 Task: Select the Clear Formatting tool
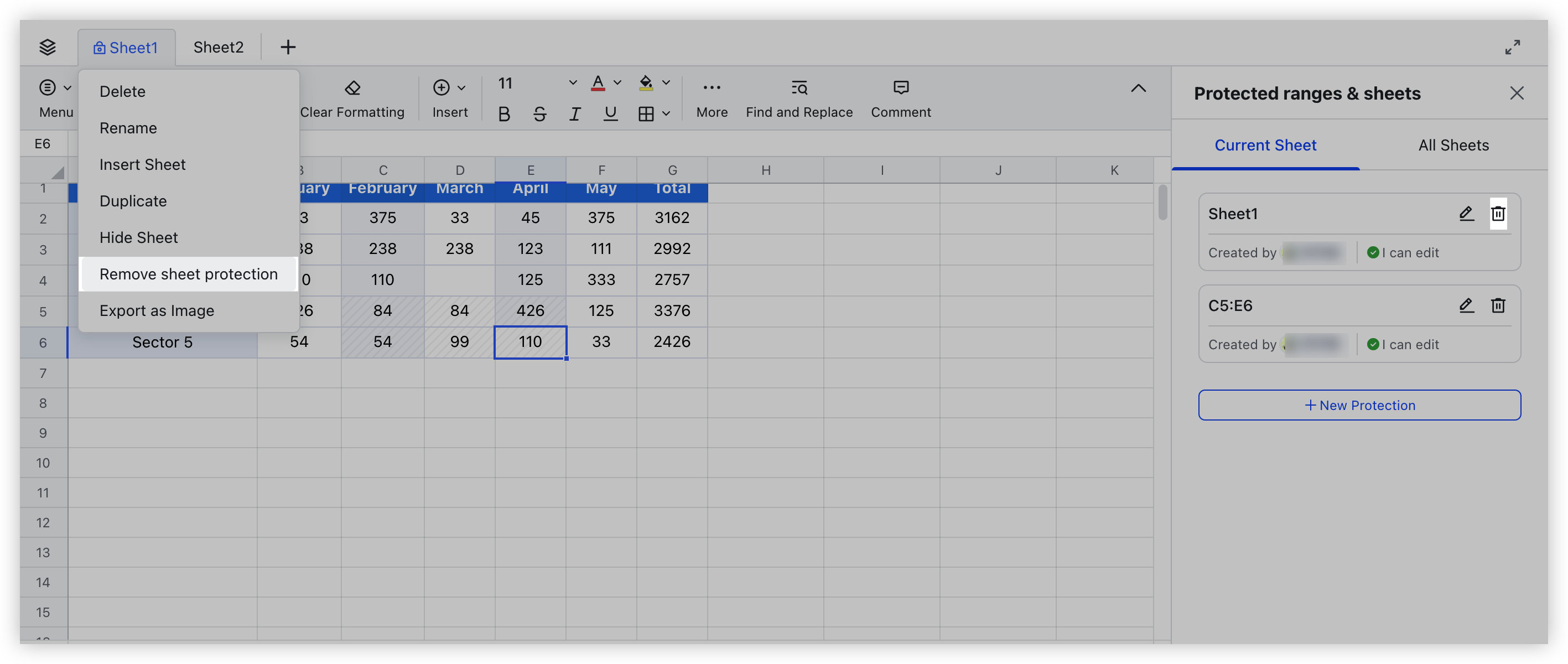click(352, 97)
